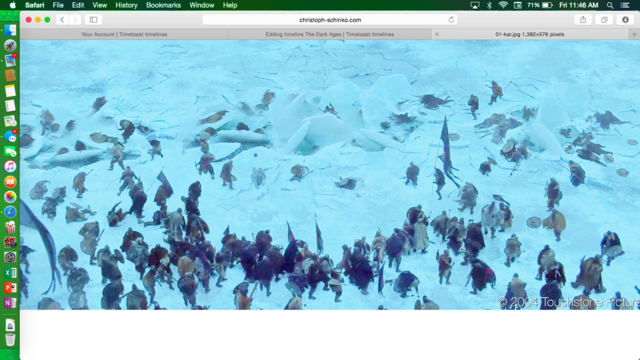Open the Downloads button in the toolbar
This screenshot has width=640, height=360.
click(x=625, y=20)
